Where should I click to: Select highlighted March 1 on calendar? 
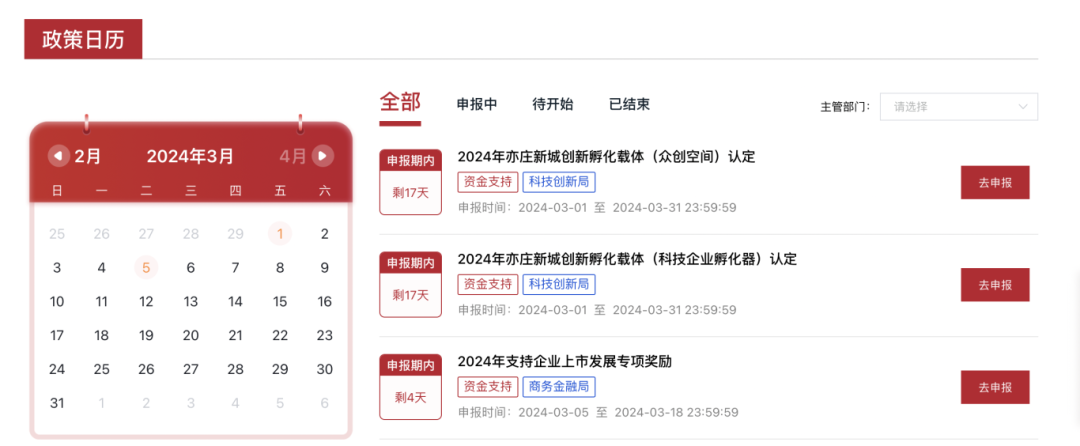pos(280,234)
